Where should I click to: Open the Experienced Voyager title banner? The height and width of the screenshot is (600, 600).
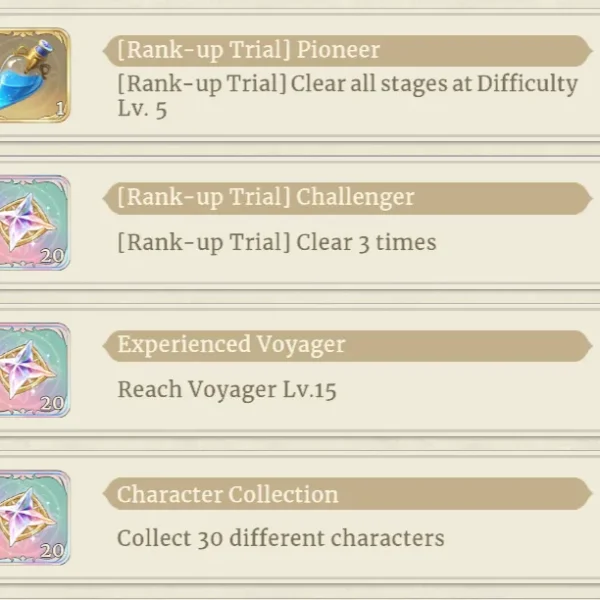point(347,346)
